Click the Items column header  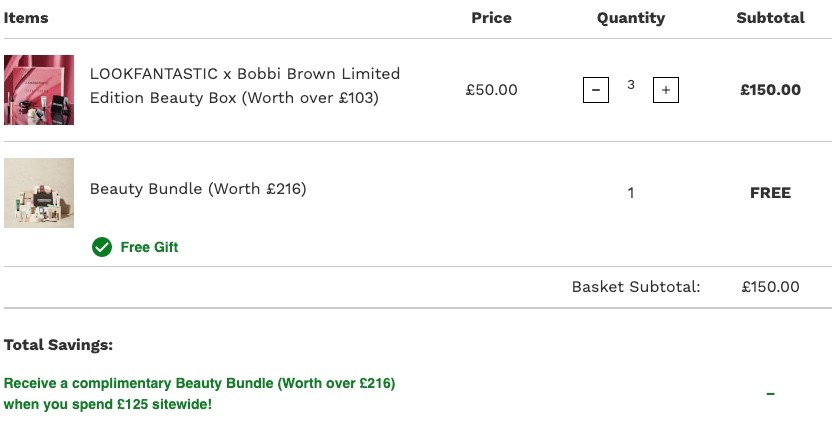tap(26, 18)
